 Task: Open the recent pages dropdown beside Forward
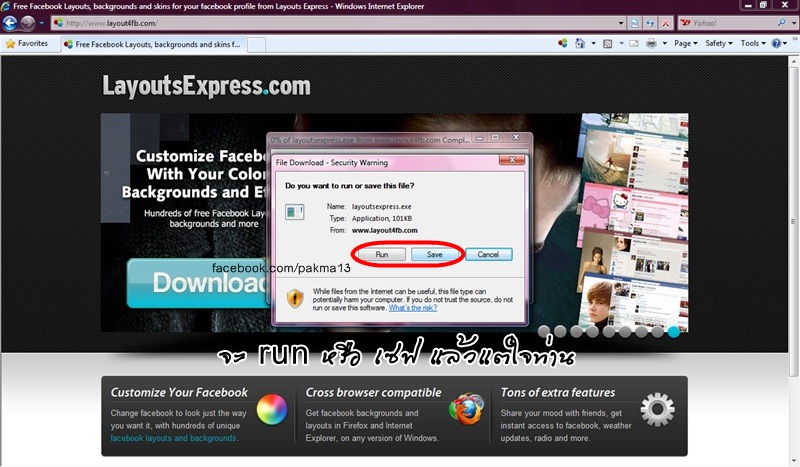click(x=41, y=23)
